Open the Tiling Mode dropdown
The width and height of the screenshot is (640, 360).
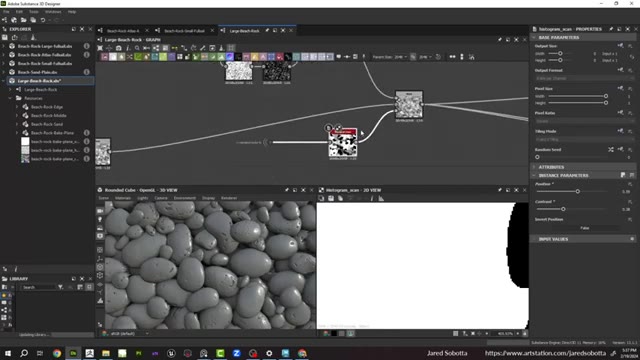pos(584,140)
